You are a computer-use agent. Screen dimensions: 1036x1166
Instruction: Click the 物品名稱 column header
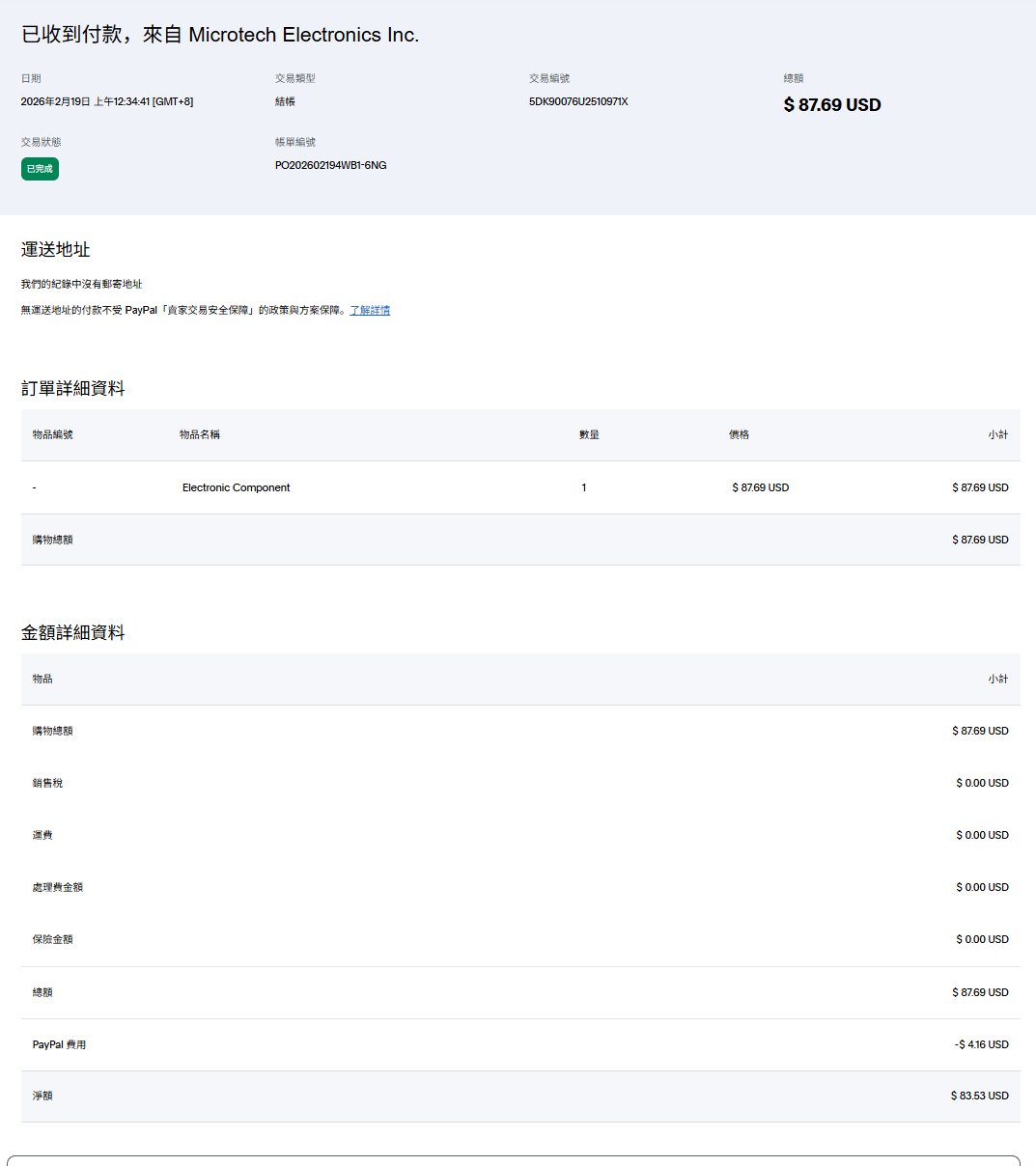pyautogui.click(x=200, y=434)
